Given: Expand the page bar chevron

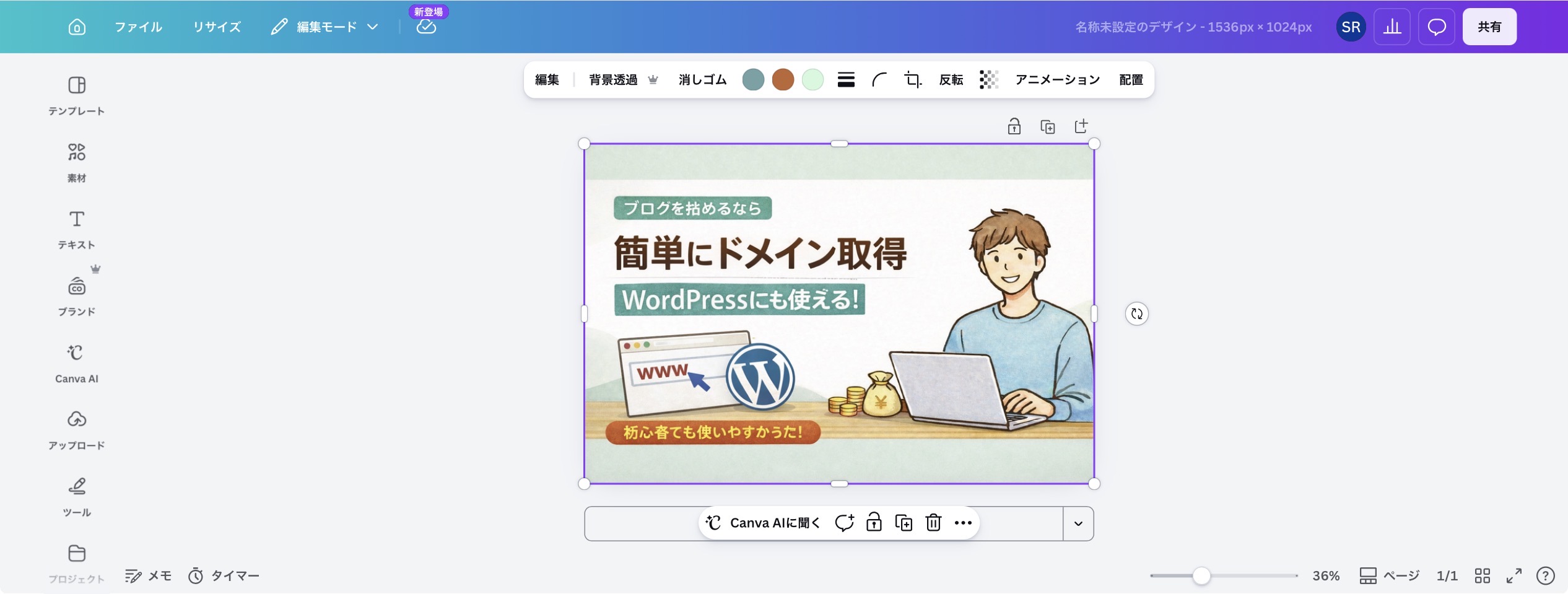Looking at the screenshot, I should (1078, 523).
